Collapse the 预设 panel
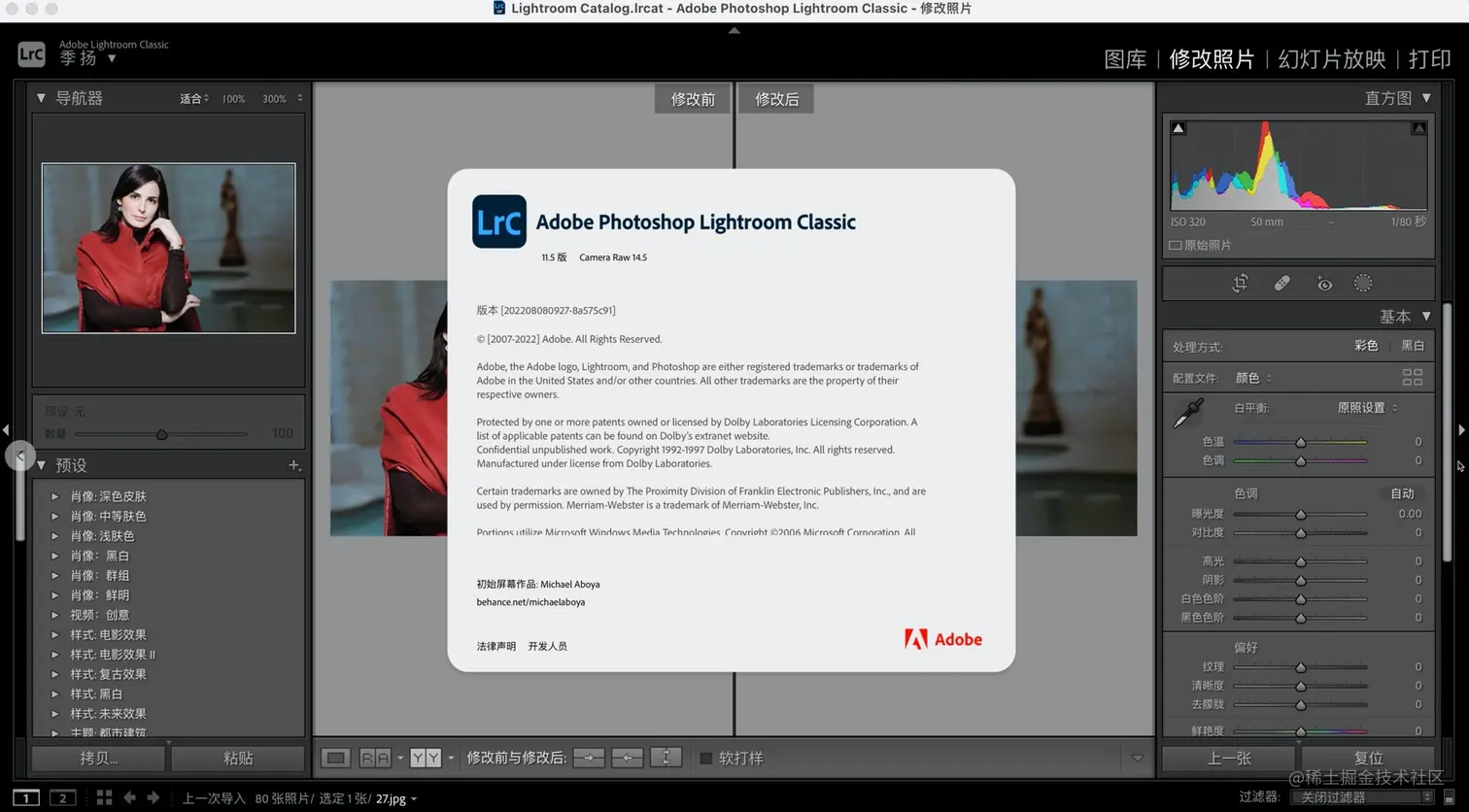 coord(41,465)
